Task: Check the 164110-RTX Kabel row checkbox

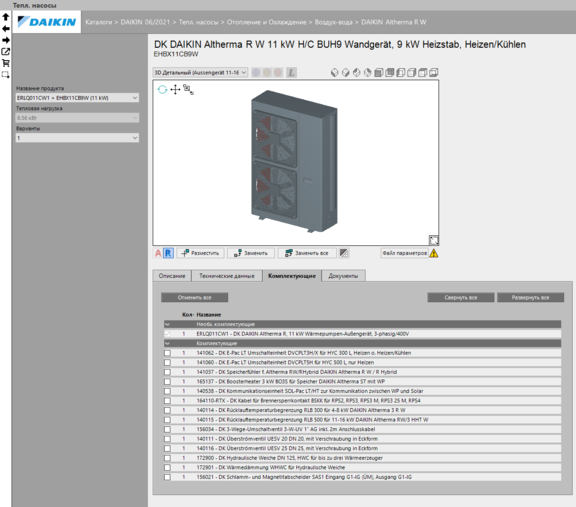Action: click(x=168, y=401)
